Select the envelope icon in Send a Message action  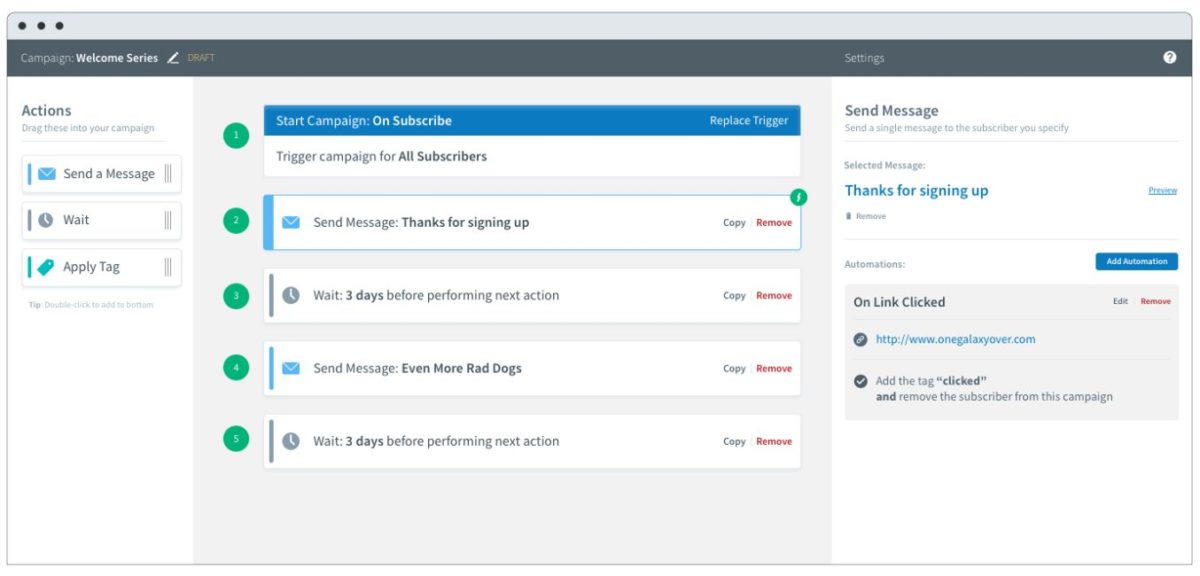[47, 174]
